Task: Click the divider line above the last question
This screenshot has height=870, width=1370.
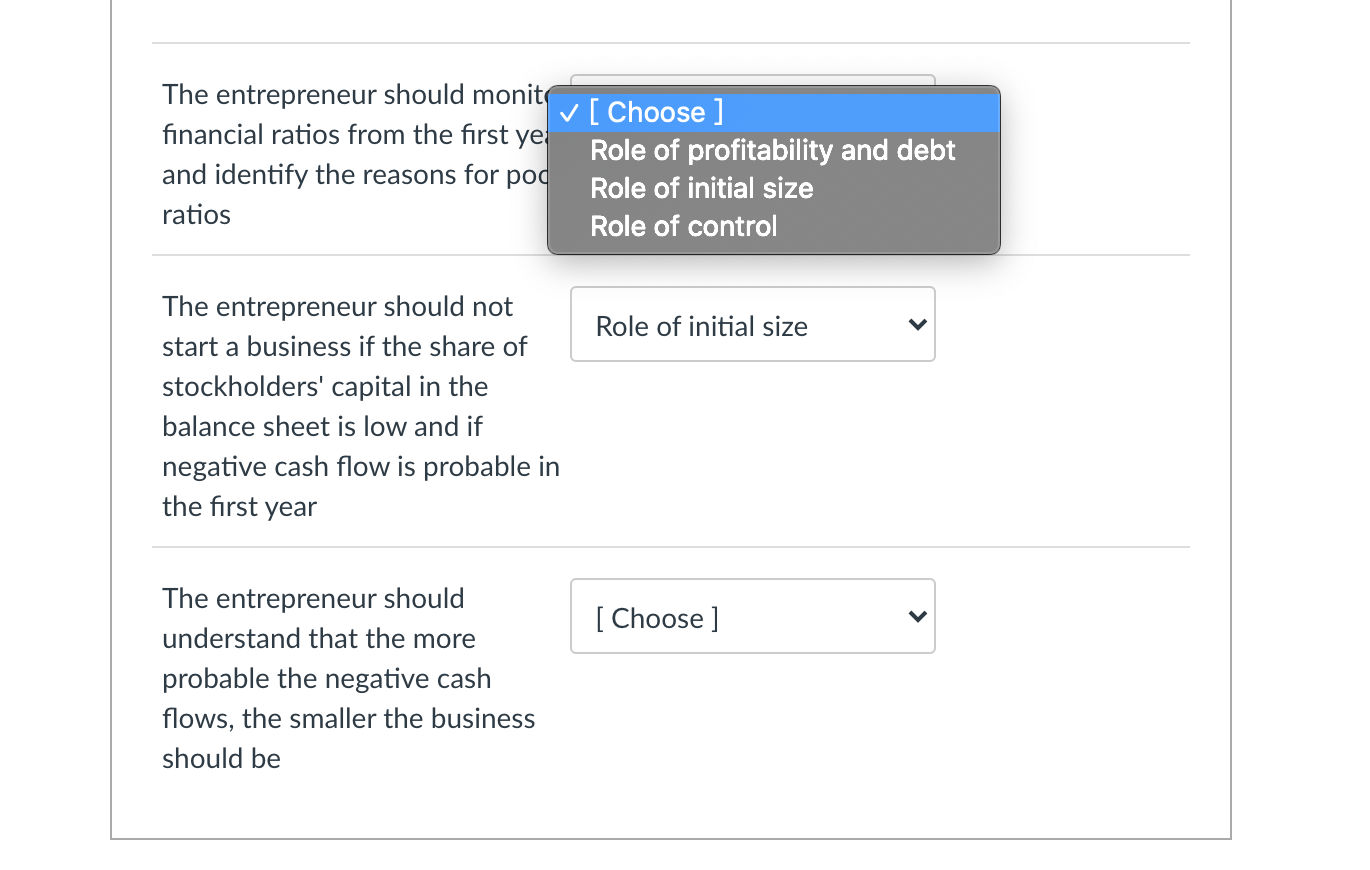Action: point(670,546)
